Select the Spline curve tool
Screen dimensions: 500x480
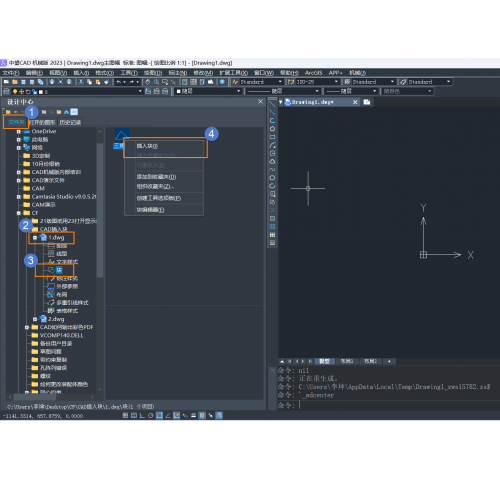click(272, 169)
